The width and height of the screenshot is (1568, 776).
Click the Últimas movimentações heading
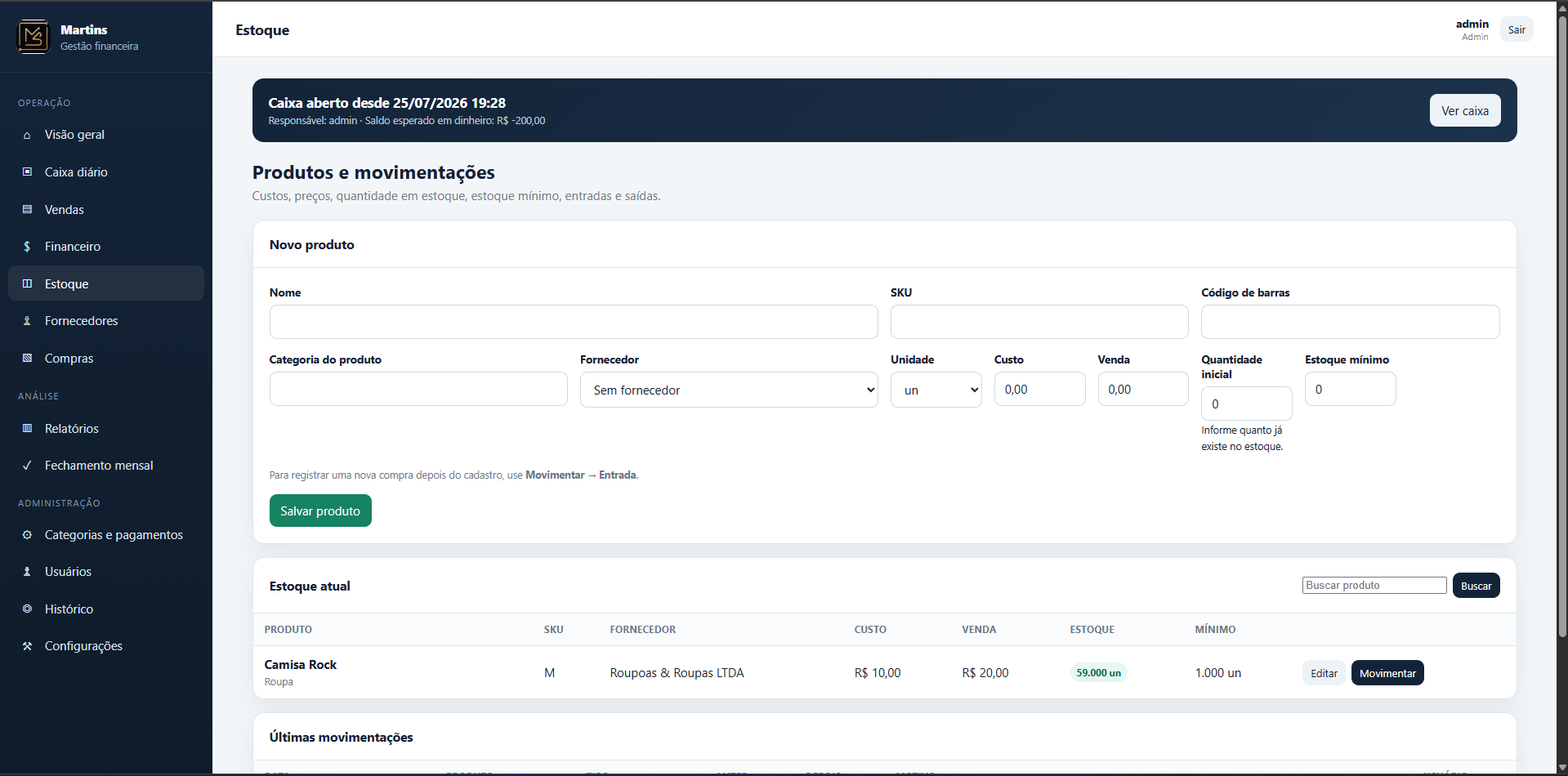click(x=342, y=738)
